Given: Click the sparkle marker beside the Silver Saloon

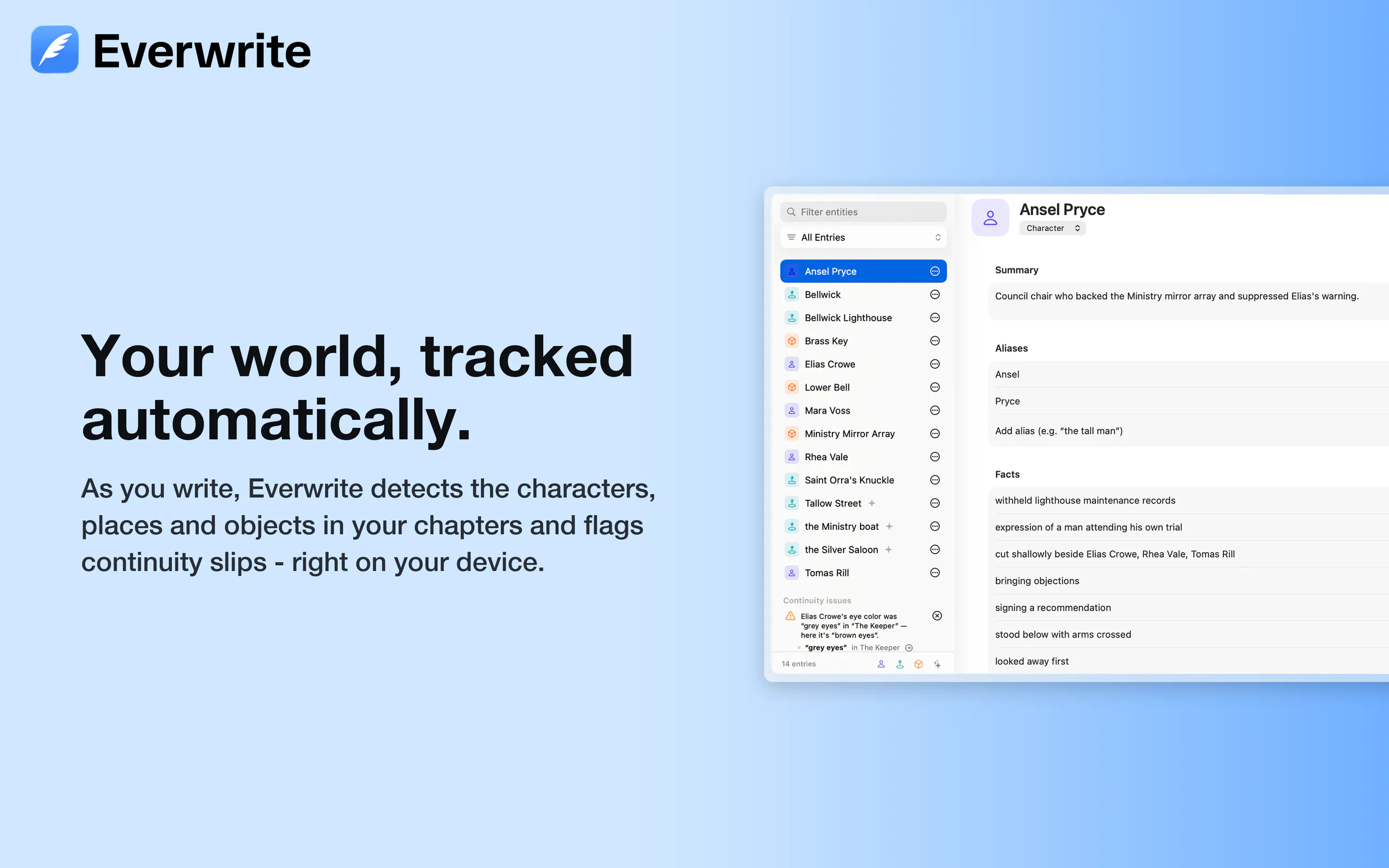Looking at the screenshot, I should click(889, 550).
